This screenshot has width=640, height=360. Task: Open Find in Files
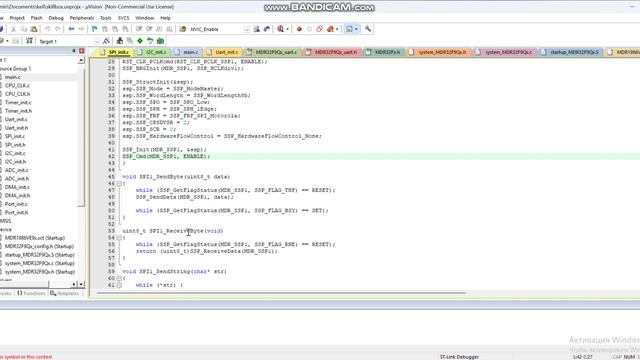(183, 29)
